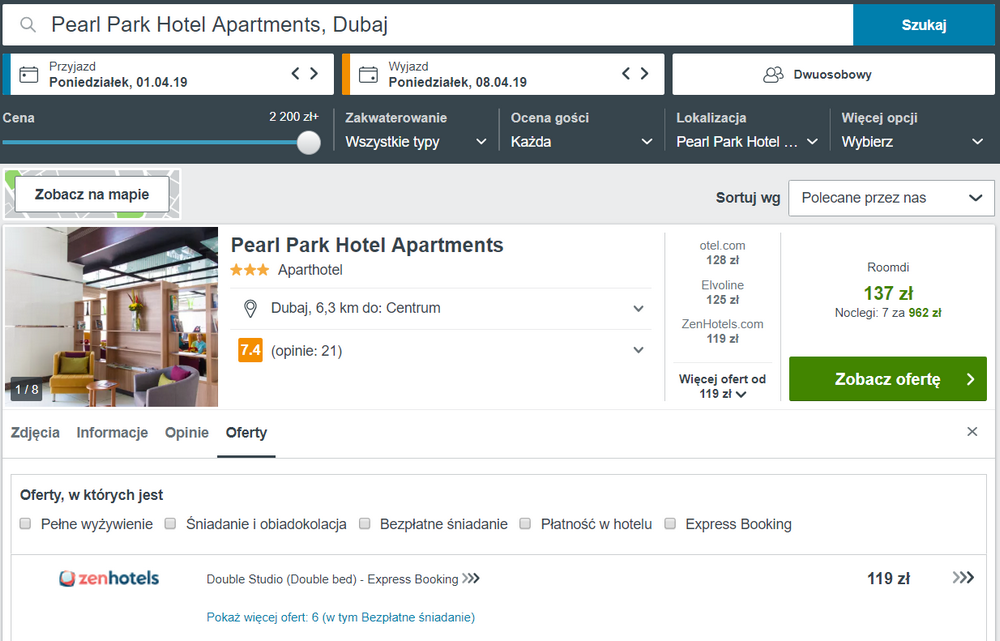Open the Przyjazd calendar icon
Viewport: 1000px width, 641px height.
29,75
